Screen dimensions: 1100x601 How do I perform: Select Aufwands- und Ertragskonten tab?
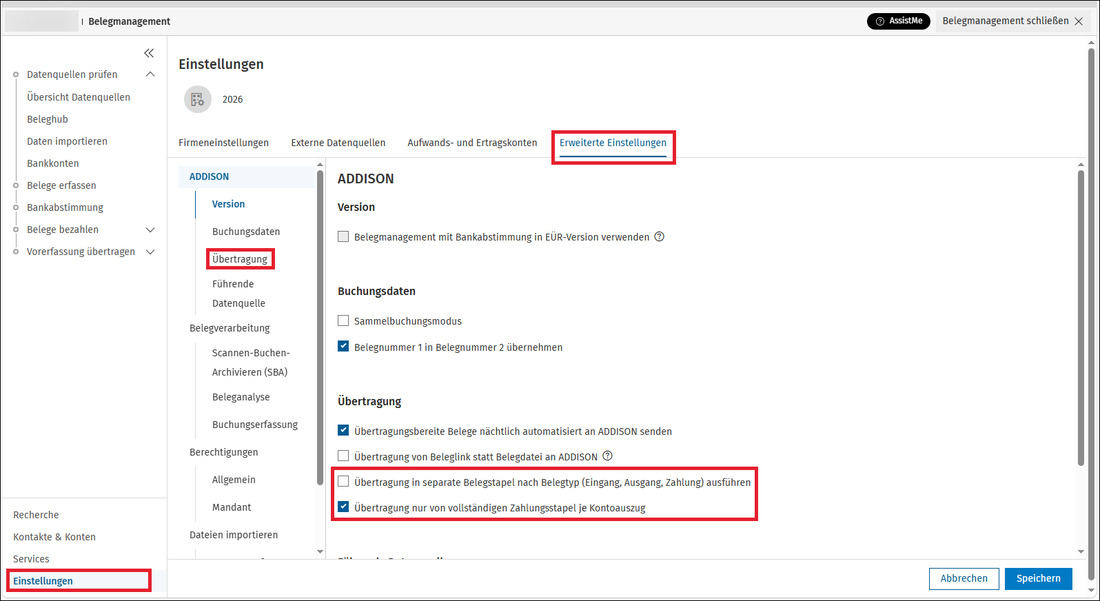(x=472, y=142)
